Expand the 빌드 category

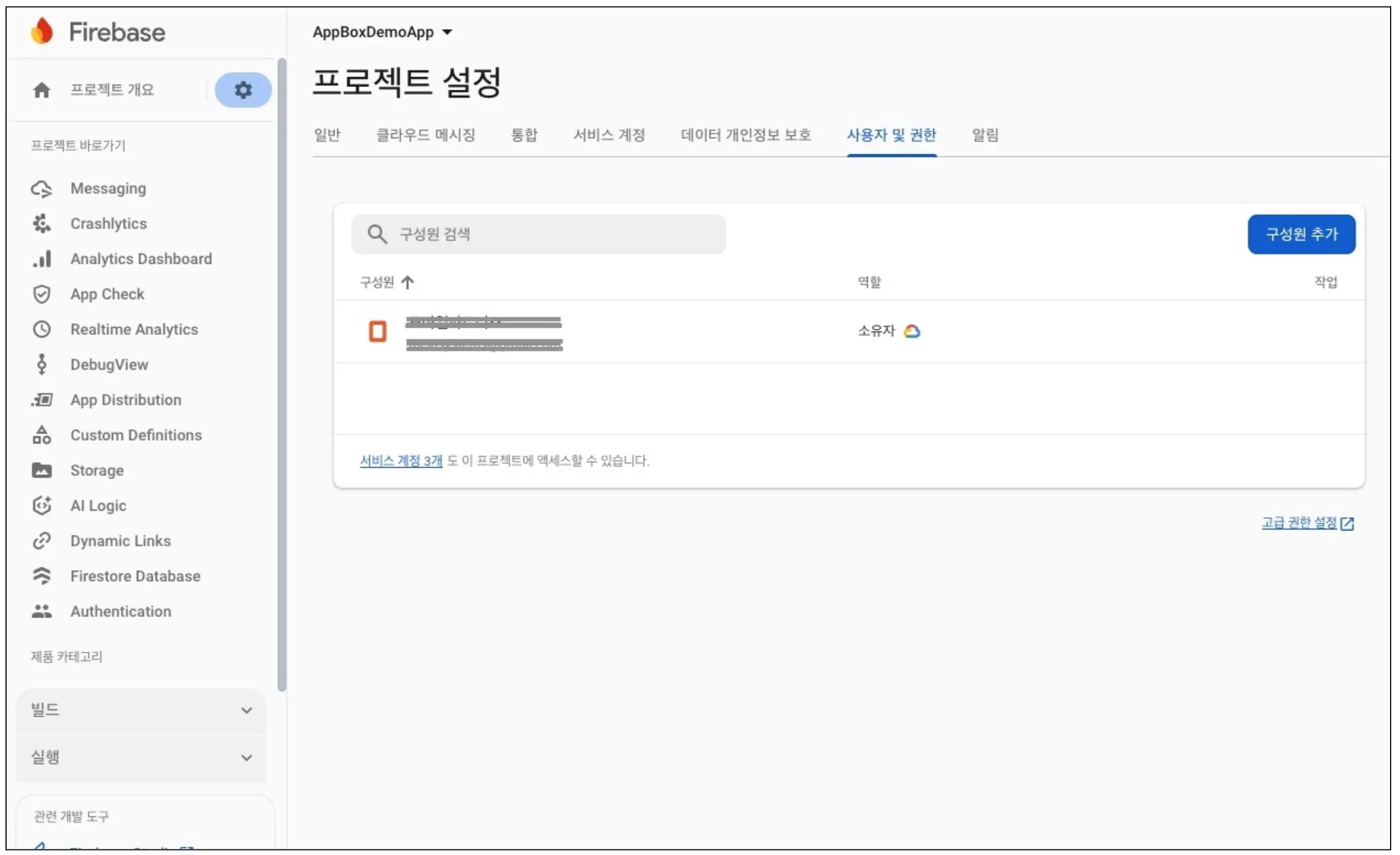point(141,711)
